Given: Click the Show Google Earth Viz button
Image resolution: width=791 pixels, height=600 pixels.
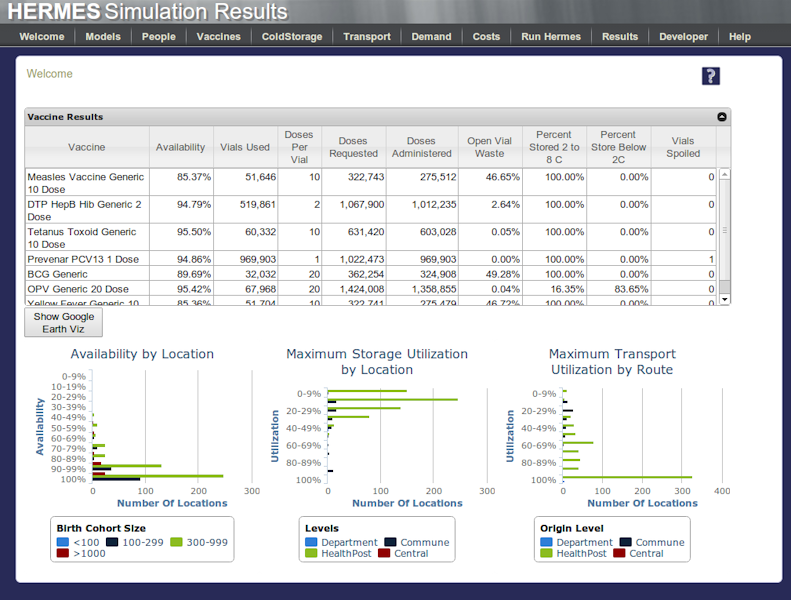Looking at the screenshot, I should point(64,323).
